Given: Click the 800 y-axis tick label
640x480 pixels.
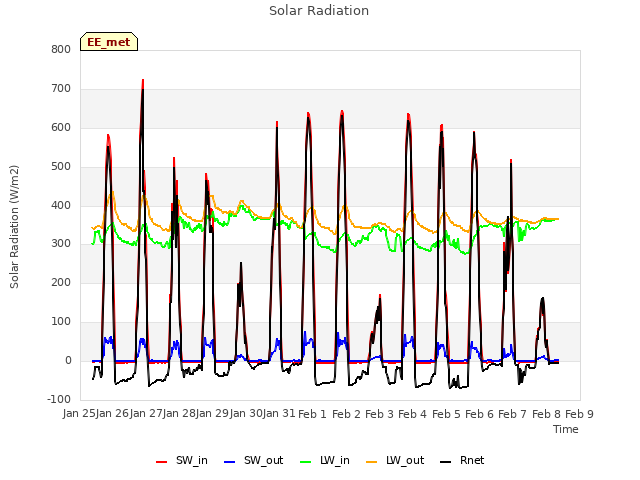Looking at the screenshot, I should click(x=61, y=49).
